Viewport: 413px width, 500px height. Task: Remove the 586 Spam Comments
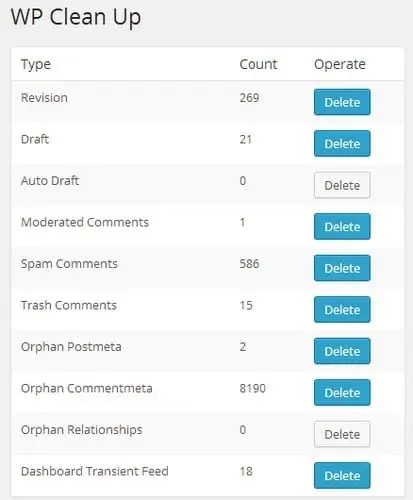click(x=342, y=268)
